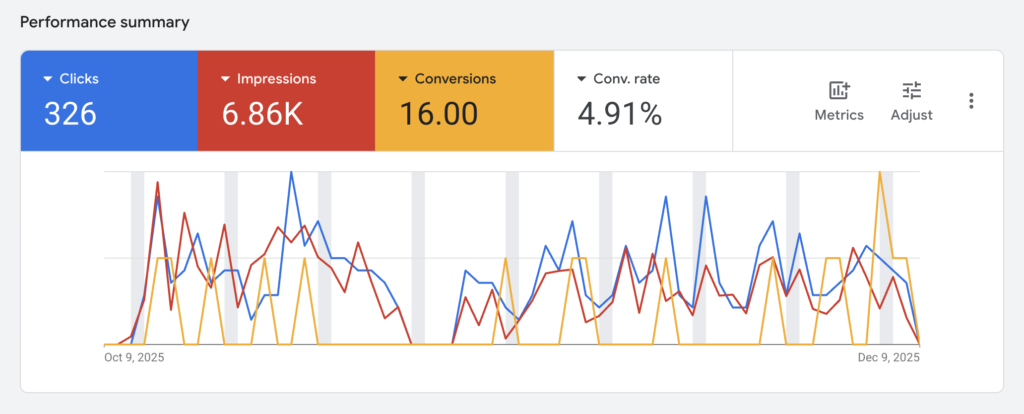Click the 4.91% conversion rate value

point(620,114)
